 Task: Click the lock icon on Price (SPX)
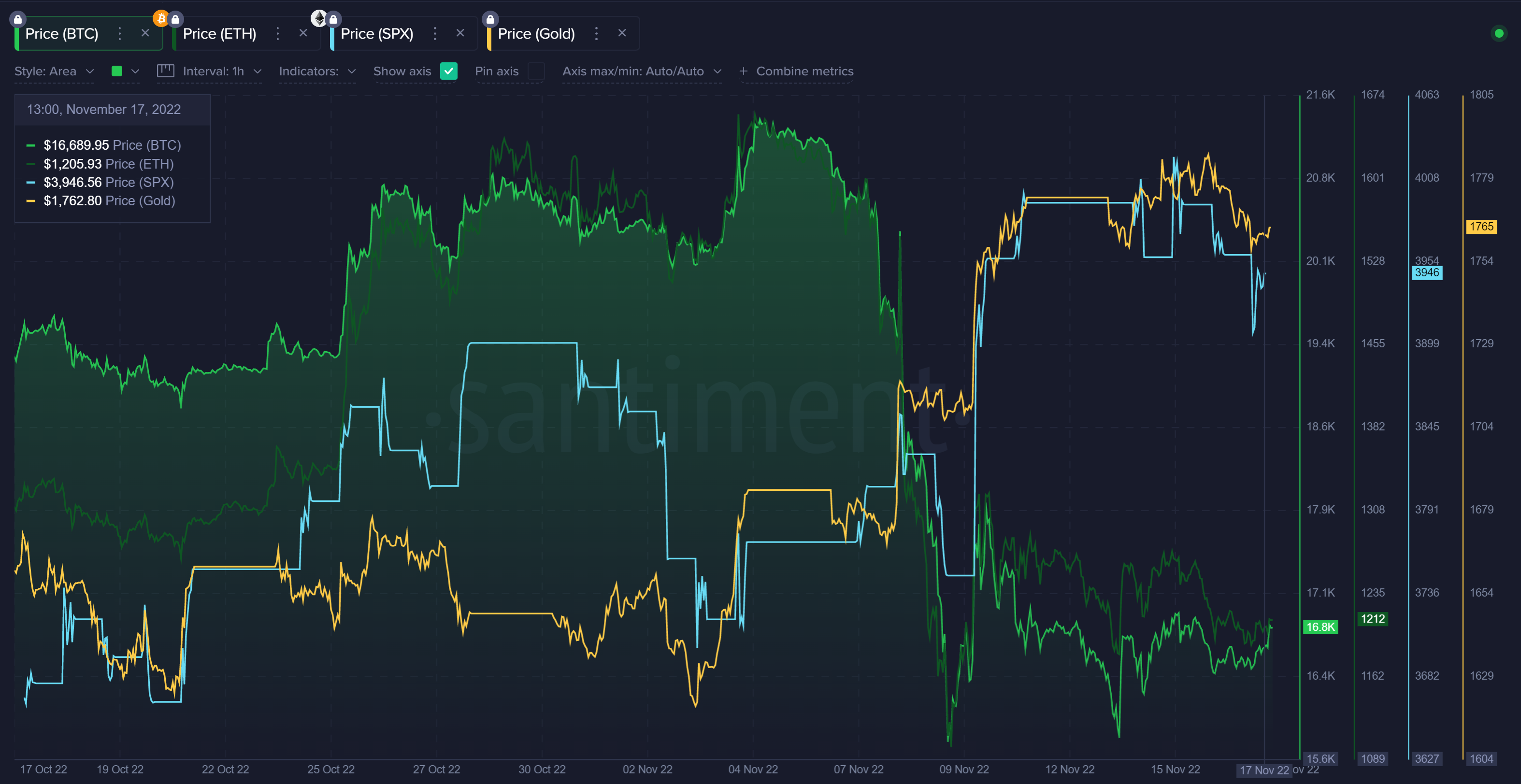pos(333,19)
